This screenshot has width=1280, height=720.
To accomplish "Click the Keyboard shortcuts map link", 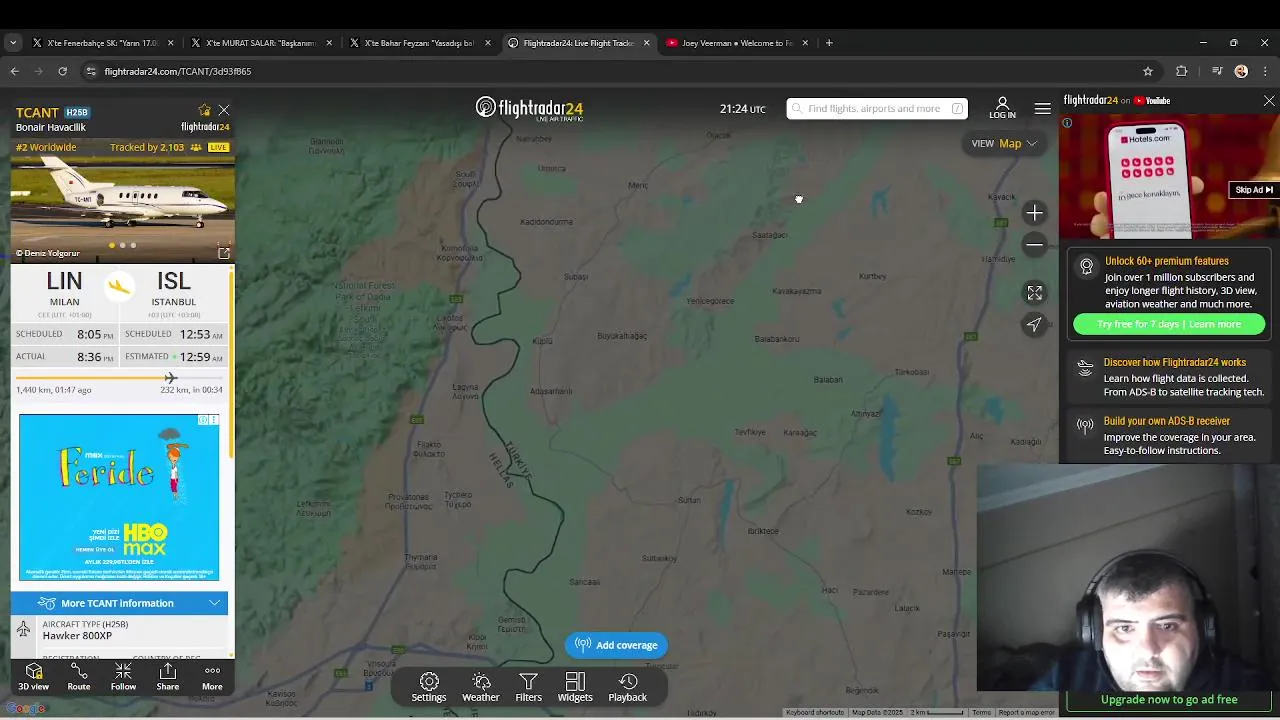I will pos(815,712).
